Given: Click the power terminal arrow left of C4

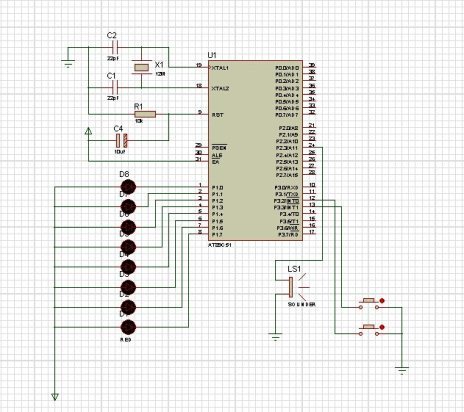Looking at the screenshot, I should pos(88,131).
